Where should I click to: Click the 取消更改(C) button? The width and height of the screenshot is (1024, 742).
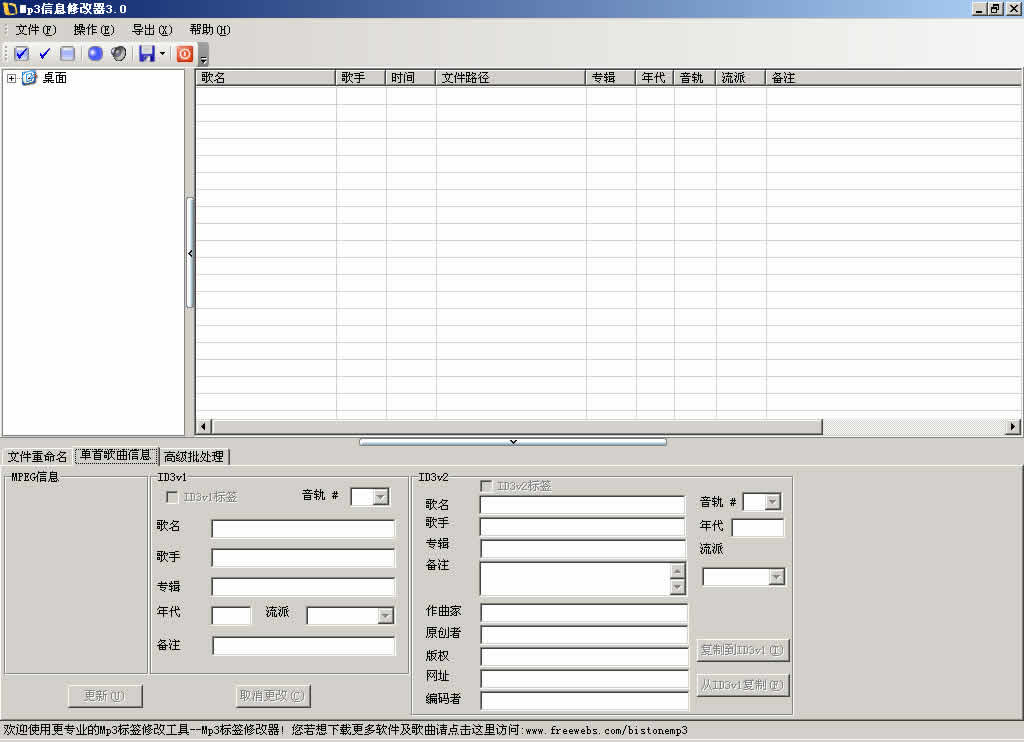(x=272, y=696)
